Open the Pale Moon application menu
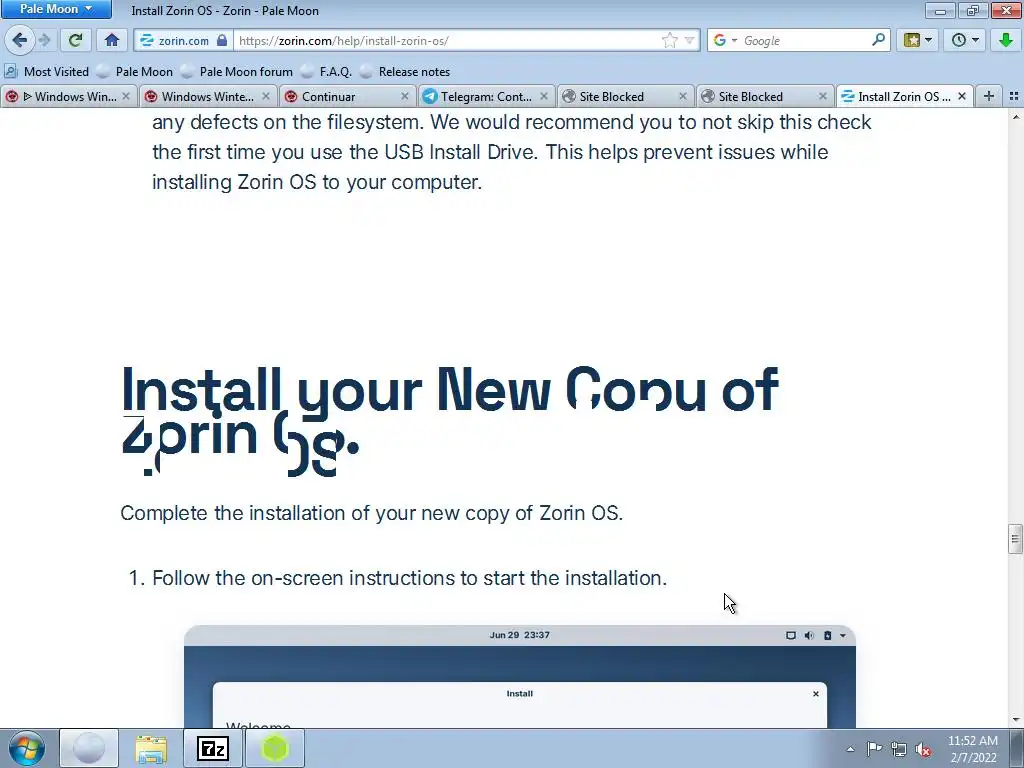The height and width of the screenshot is (768, 1024). [56, 9]
